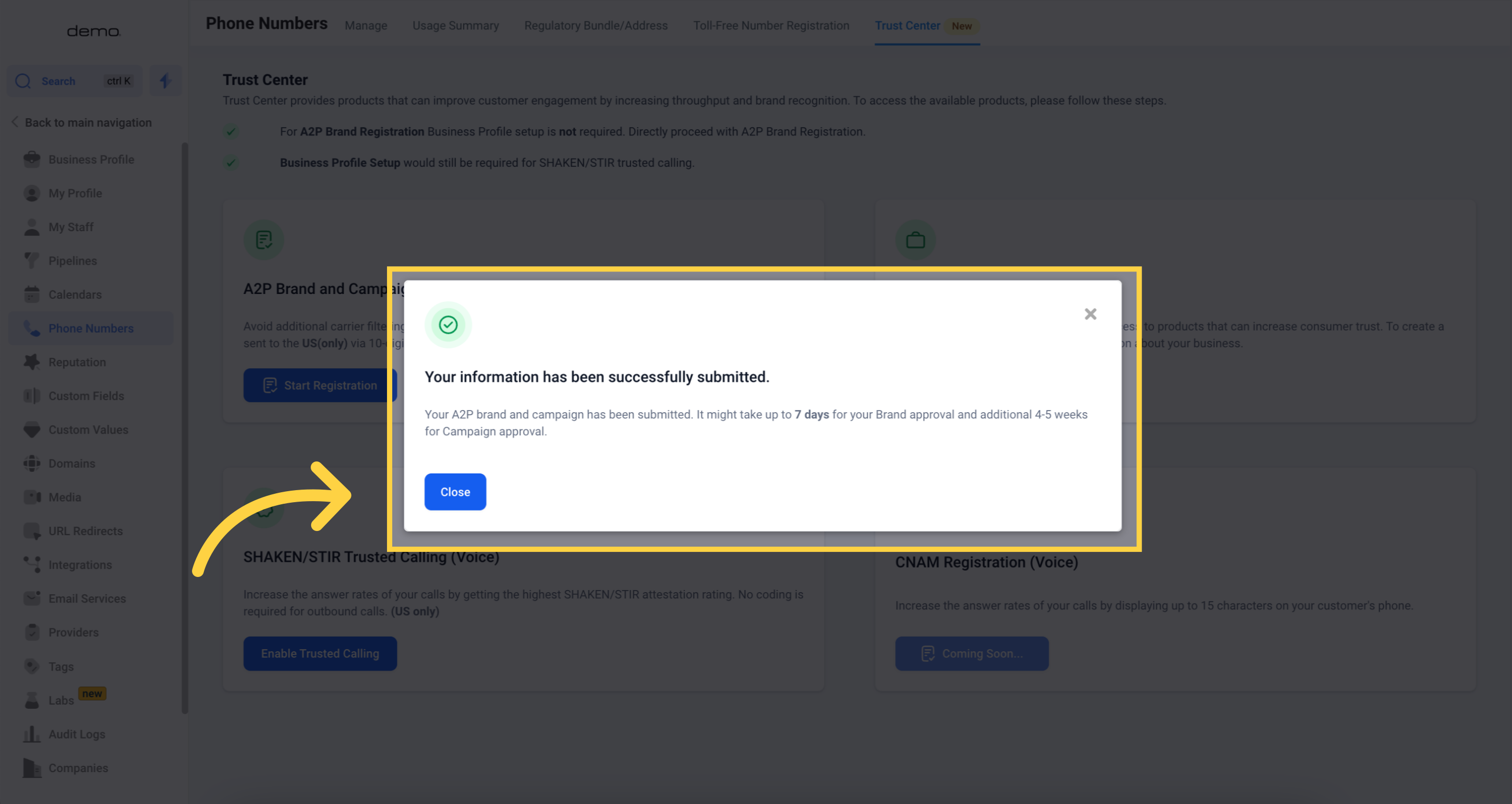
Task: Click the Tags sidebar icon
Action: pos(32,666)
